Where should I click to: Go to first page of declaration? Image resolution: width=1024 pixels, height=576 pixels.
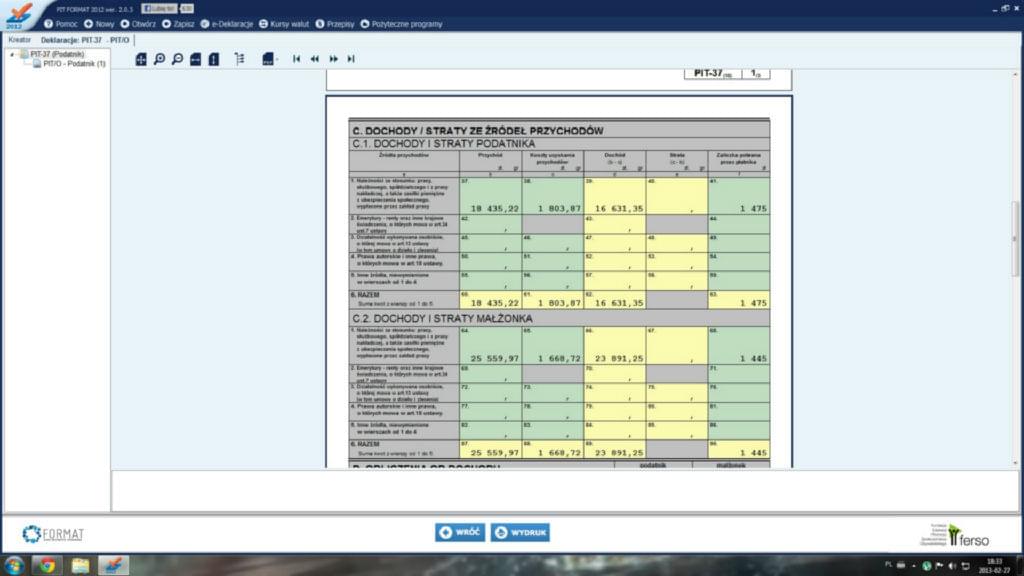point(296,59)
